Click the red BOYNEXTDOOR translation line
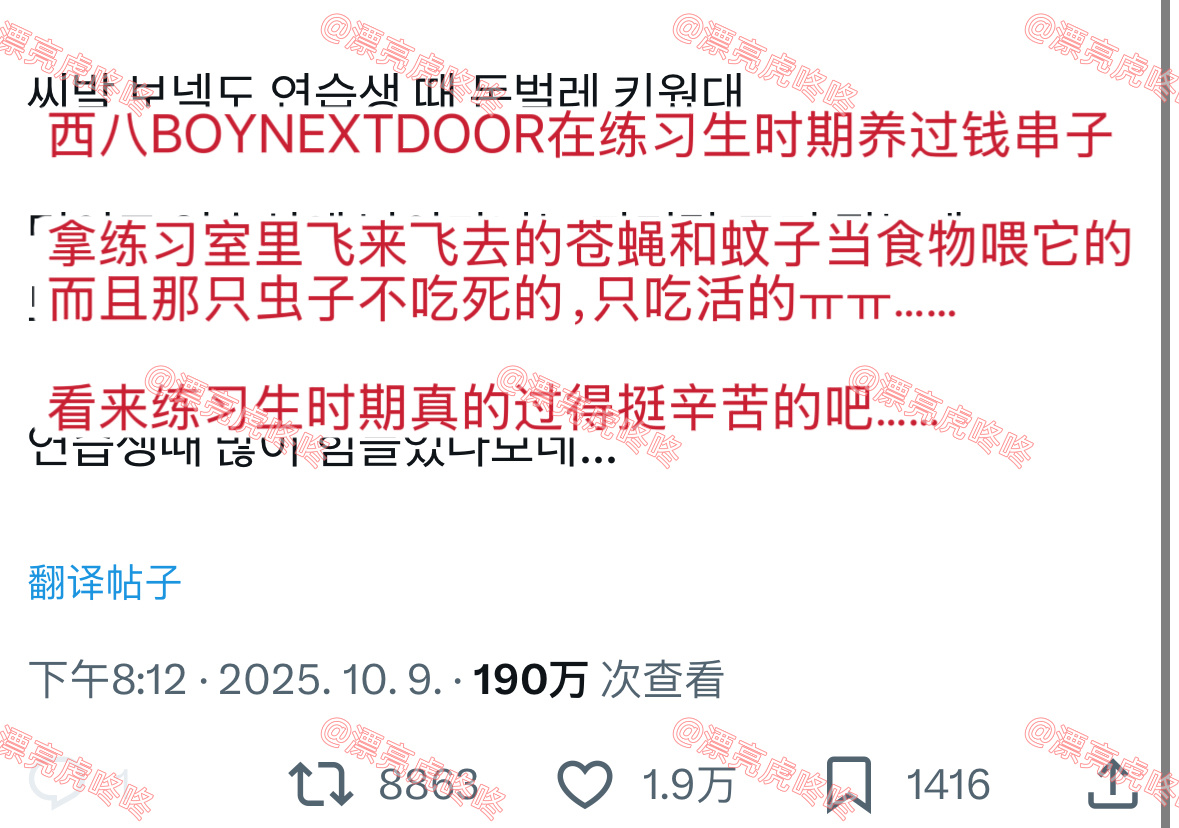The width and height of the screenshot is (1179, 828). click(580, 135)
